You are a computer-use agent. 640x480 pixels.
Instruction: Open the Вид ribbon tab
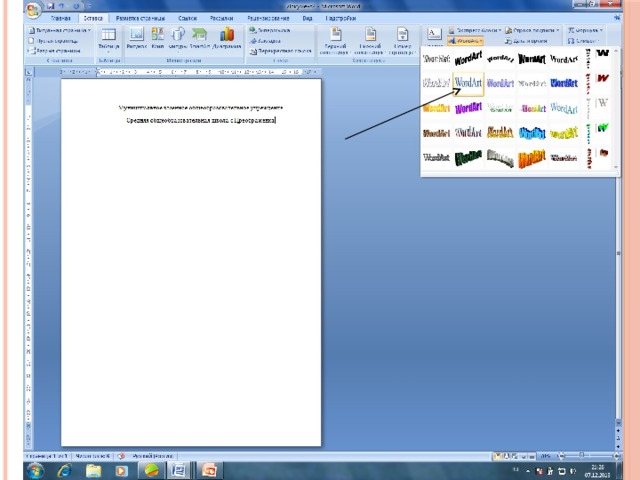[x=307, y=18]
